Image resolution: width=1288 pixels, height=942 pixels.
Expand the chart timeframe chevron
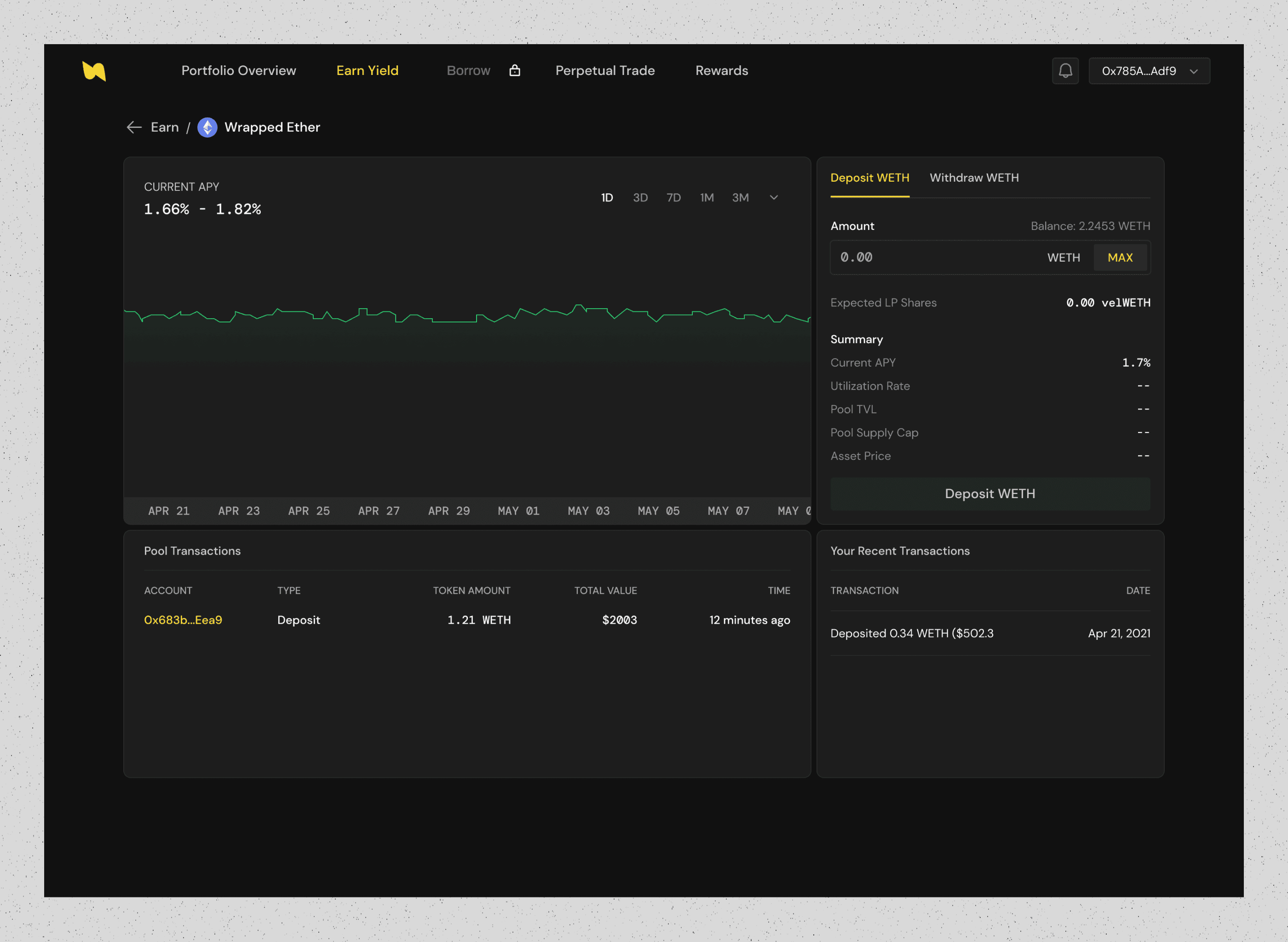tap(773, 197)
